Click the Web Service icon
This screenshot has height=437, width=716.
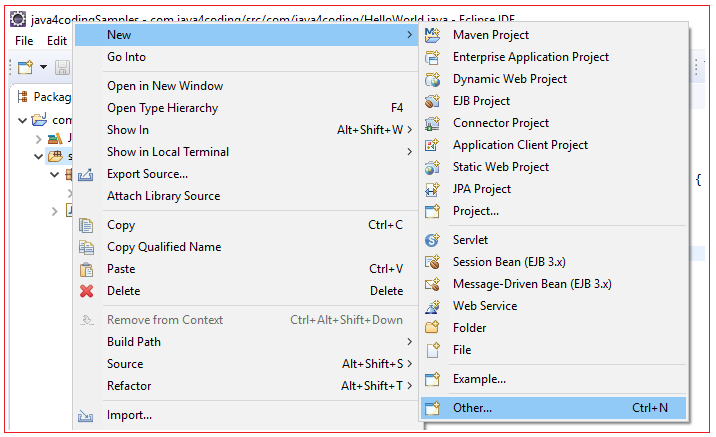432,306
